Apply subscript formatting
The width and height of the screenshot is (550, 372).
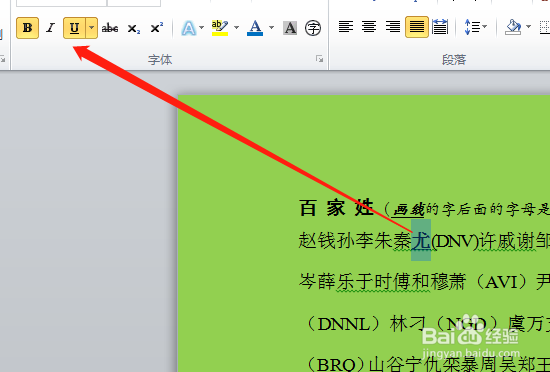click(x=134, y=28)
